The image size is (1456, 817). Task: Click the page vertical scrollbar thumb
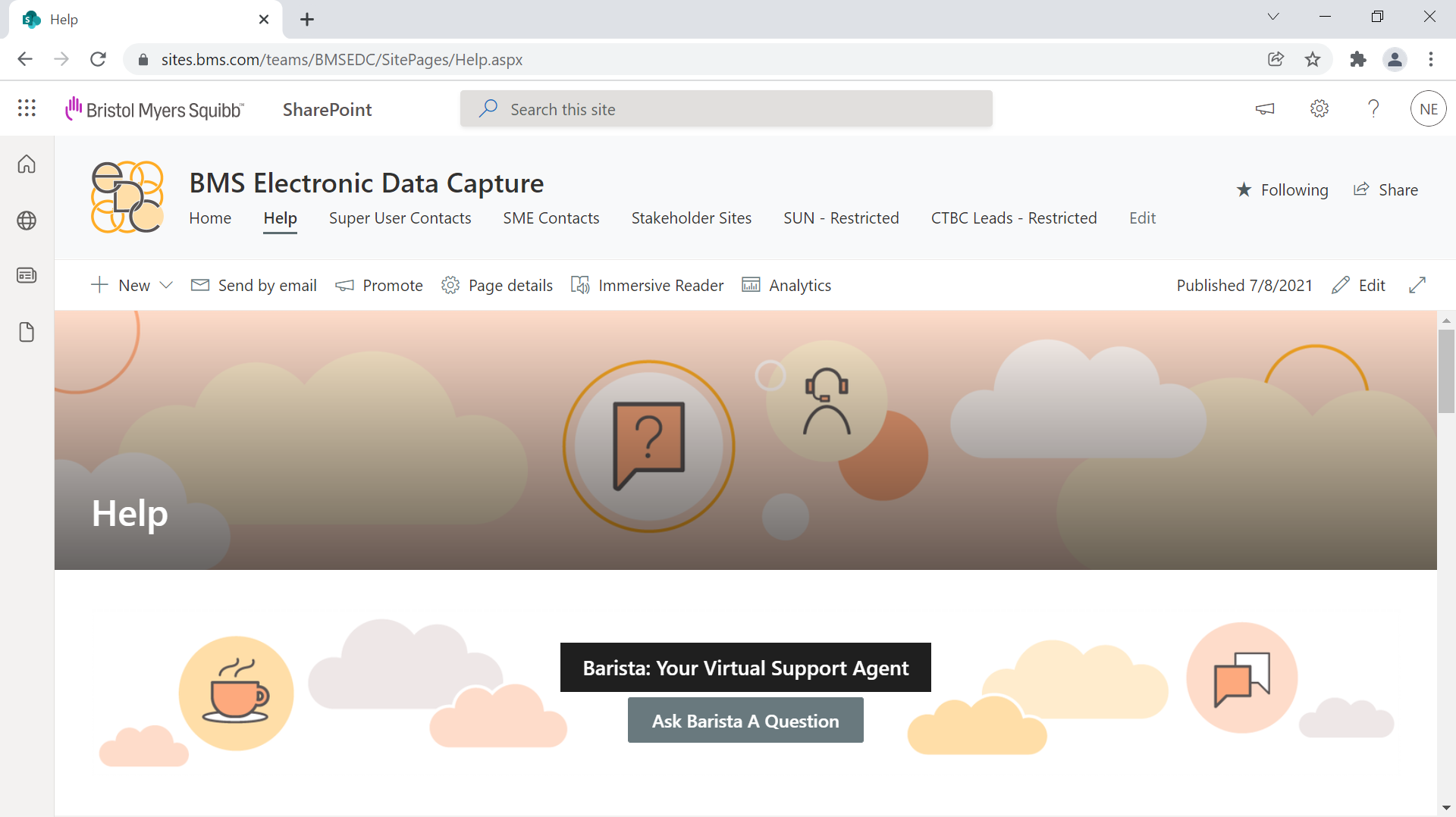click(x=1446, y=371)
